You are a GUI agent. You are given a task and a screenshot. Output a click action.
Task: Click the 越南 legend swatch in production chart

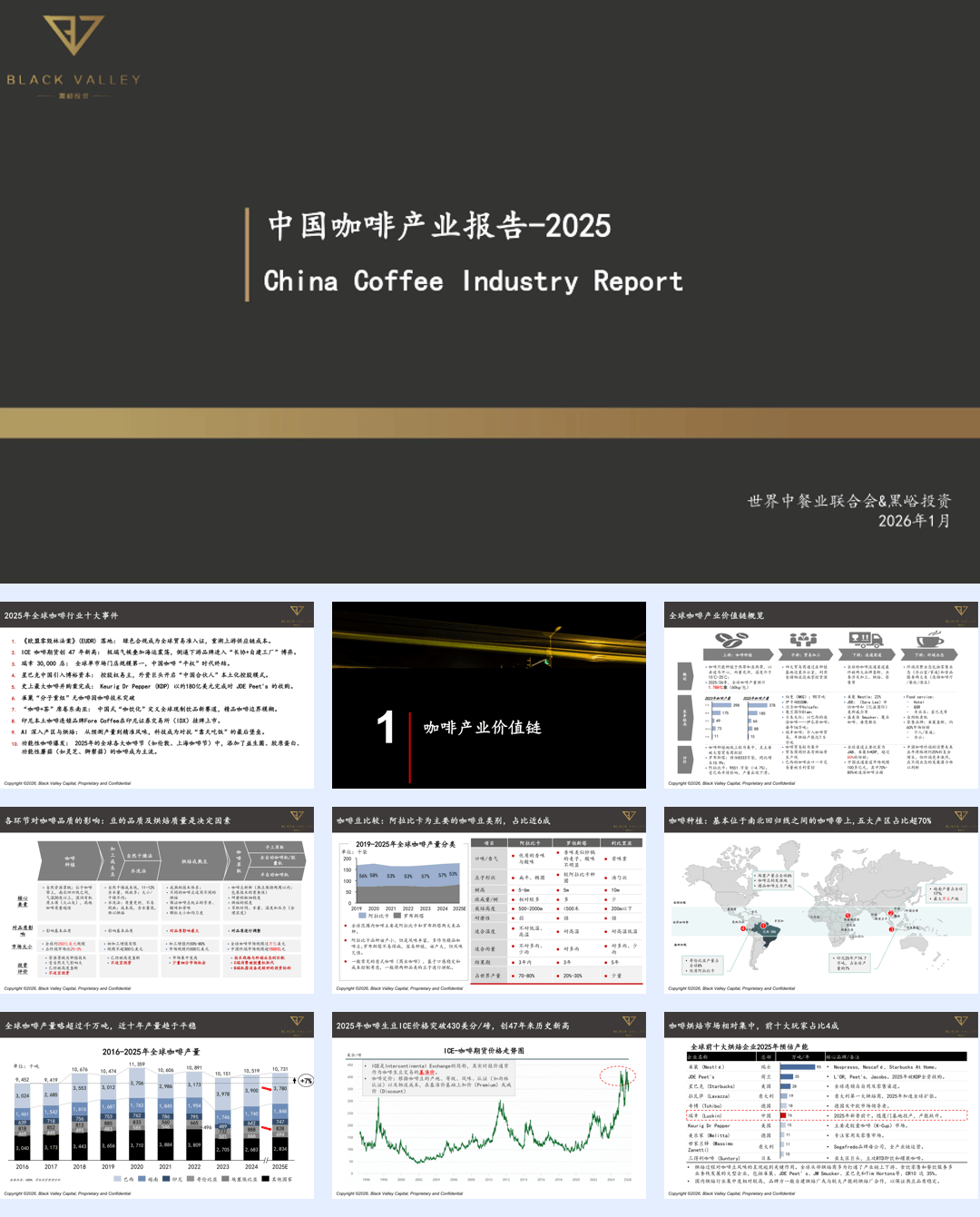(x=142, y=1179)
